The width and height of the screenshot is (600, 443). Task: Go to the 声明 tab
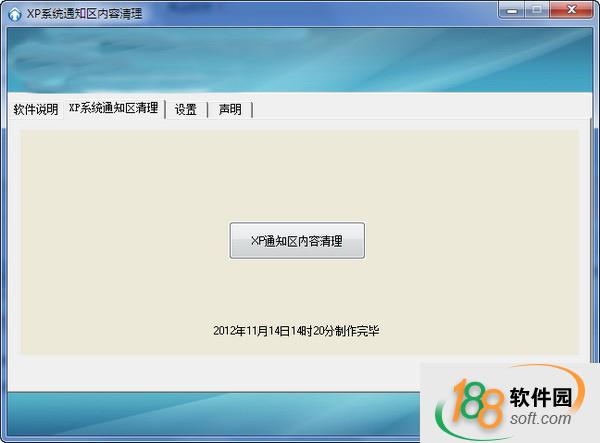pos(230,109)
